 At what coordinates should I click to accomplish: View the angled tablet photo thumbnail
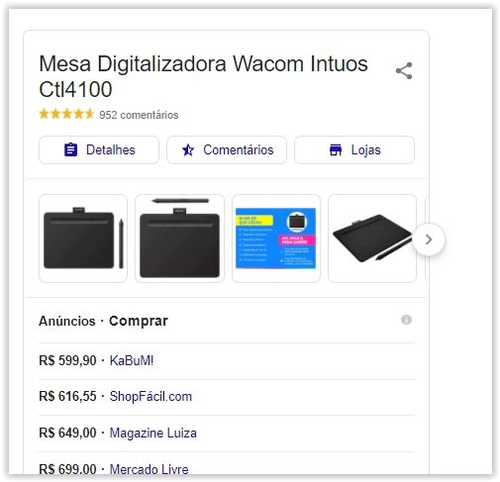click(372, 238)
